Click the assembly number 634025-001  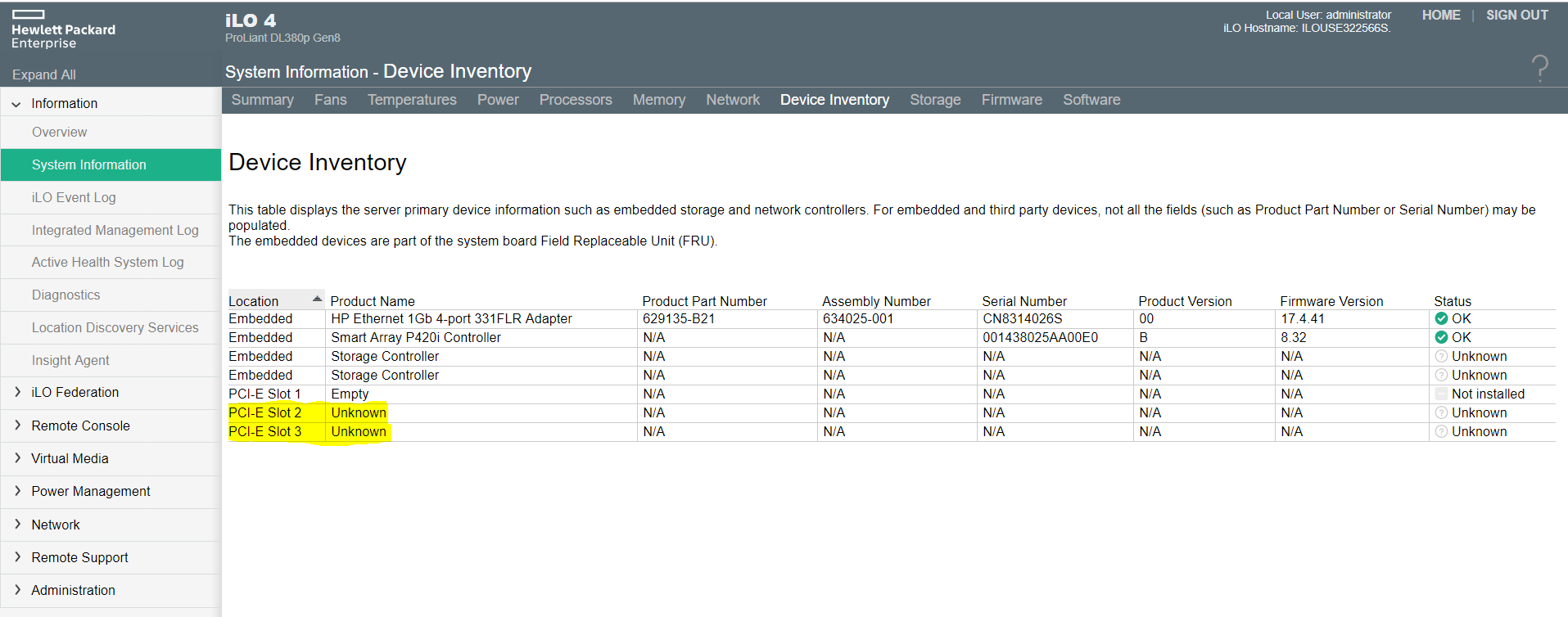(858, 318)
